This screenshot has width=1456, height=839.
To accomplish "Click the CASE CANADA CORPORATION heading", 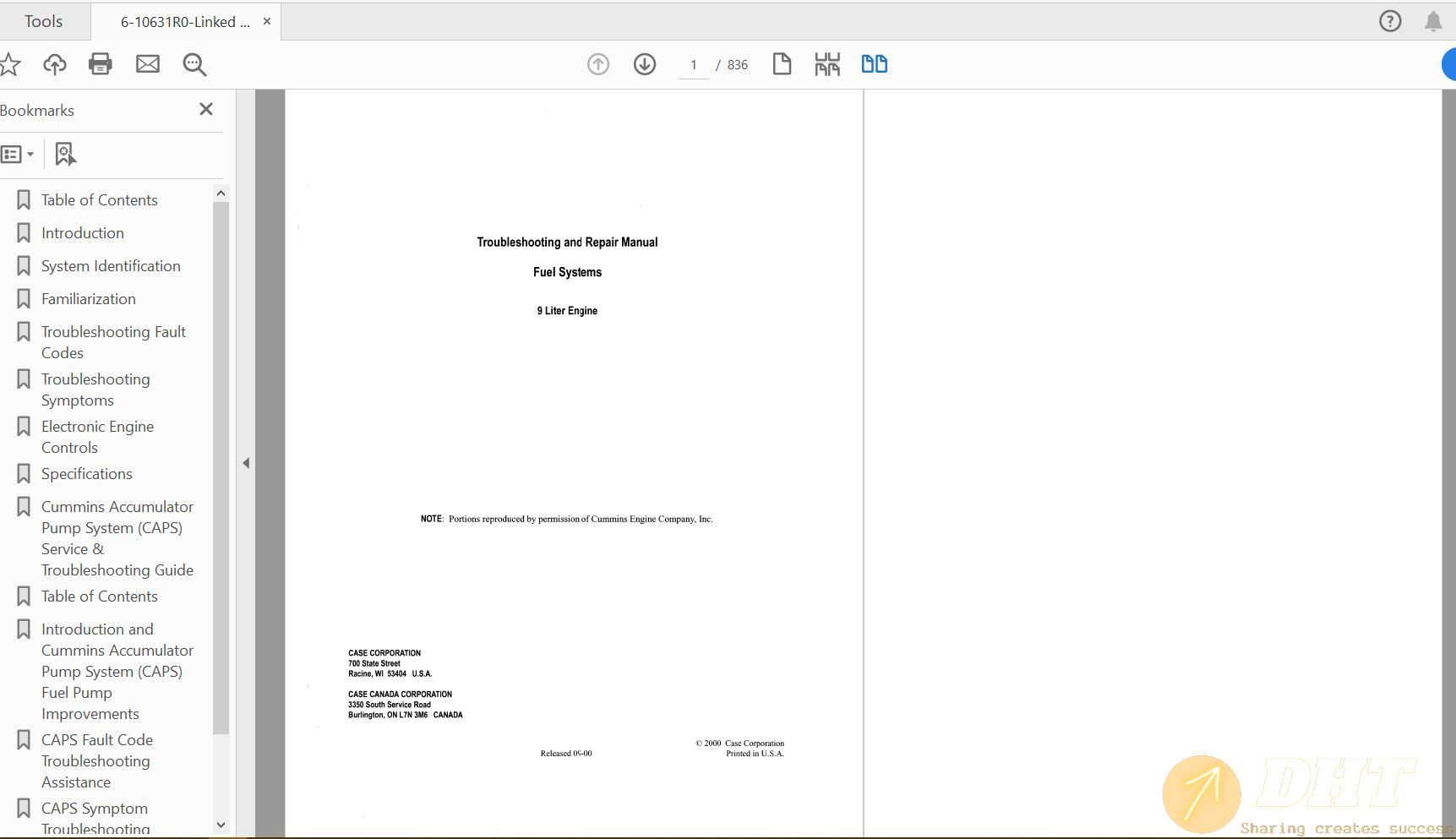I will pos(400,695).
